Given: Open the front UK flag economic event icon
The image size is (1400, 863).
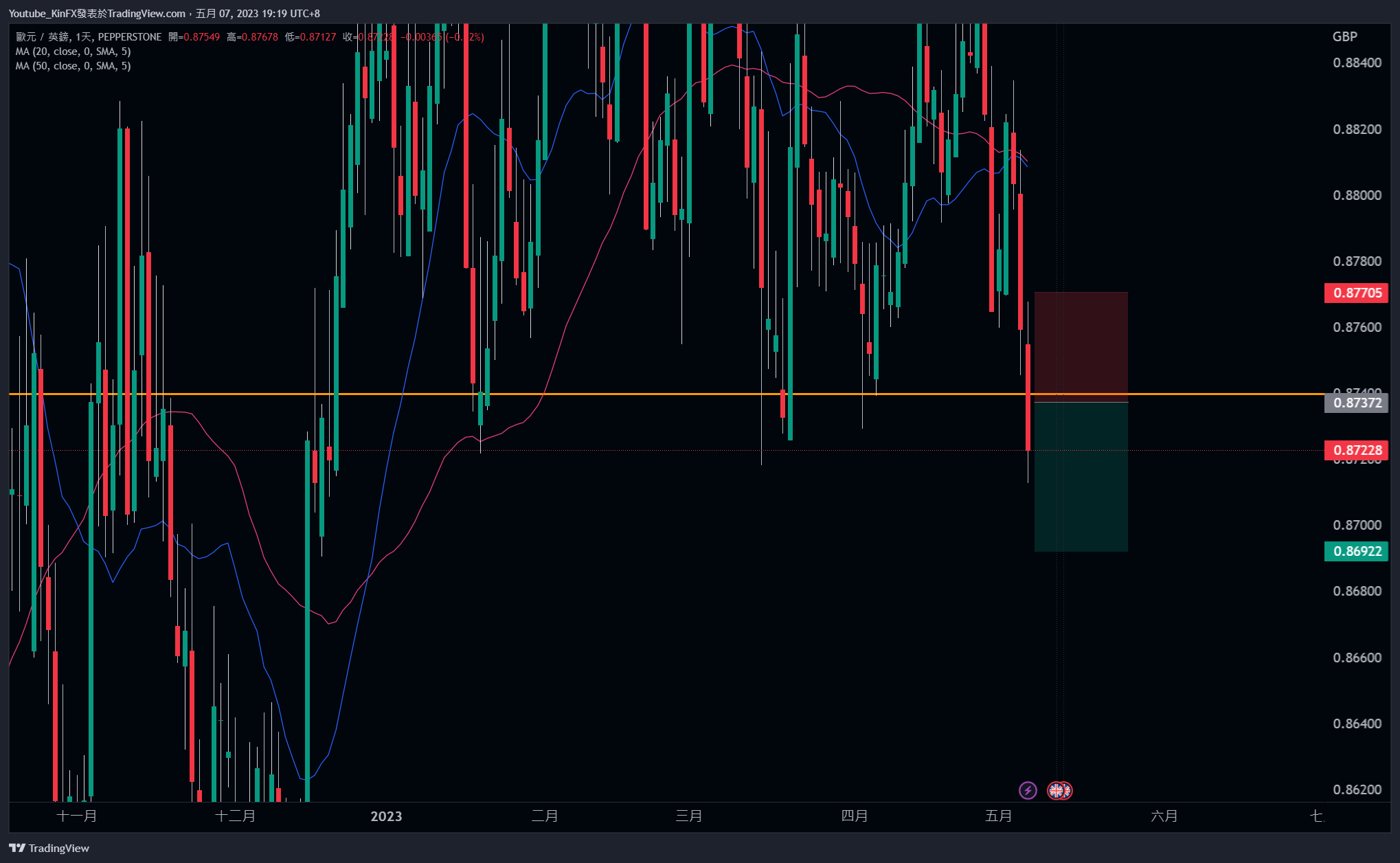Looking at the screenshot, I should click(x=1057, y=790).
